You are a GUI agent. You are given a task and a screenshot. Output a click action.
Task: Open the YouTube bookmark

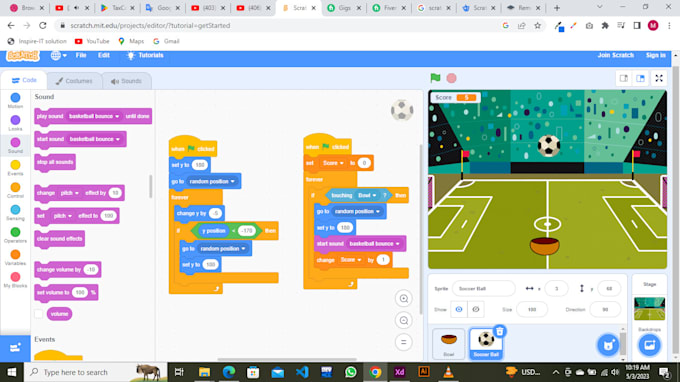point(92,41)
